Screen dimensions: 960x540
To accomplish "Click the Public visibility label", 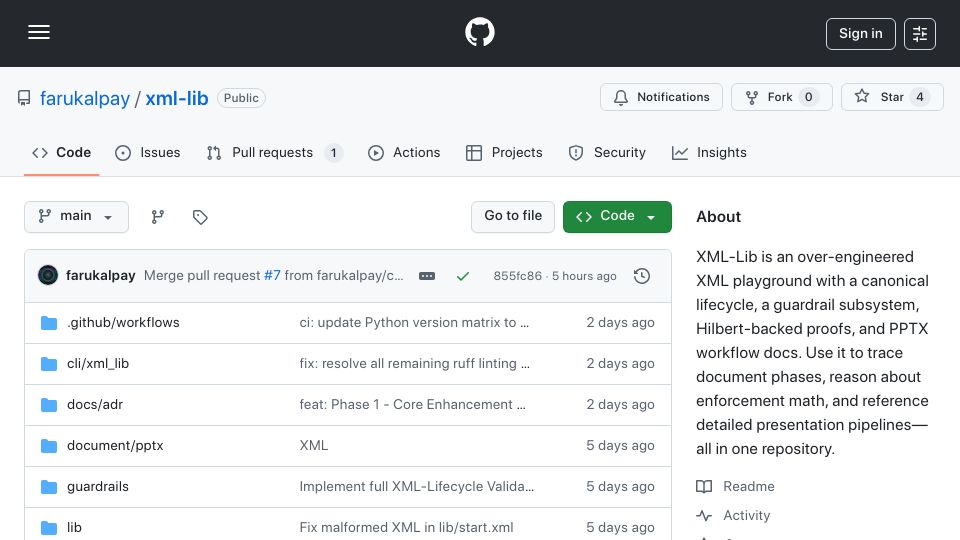I will [241, 98].
